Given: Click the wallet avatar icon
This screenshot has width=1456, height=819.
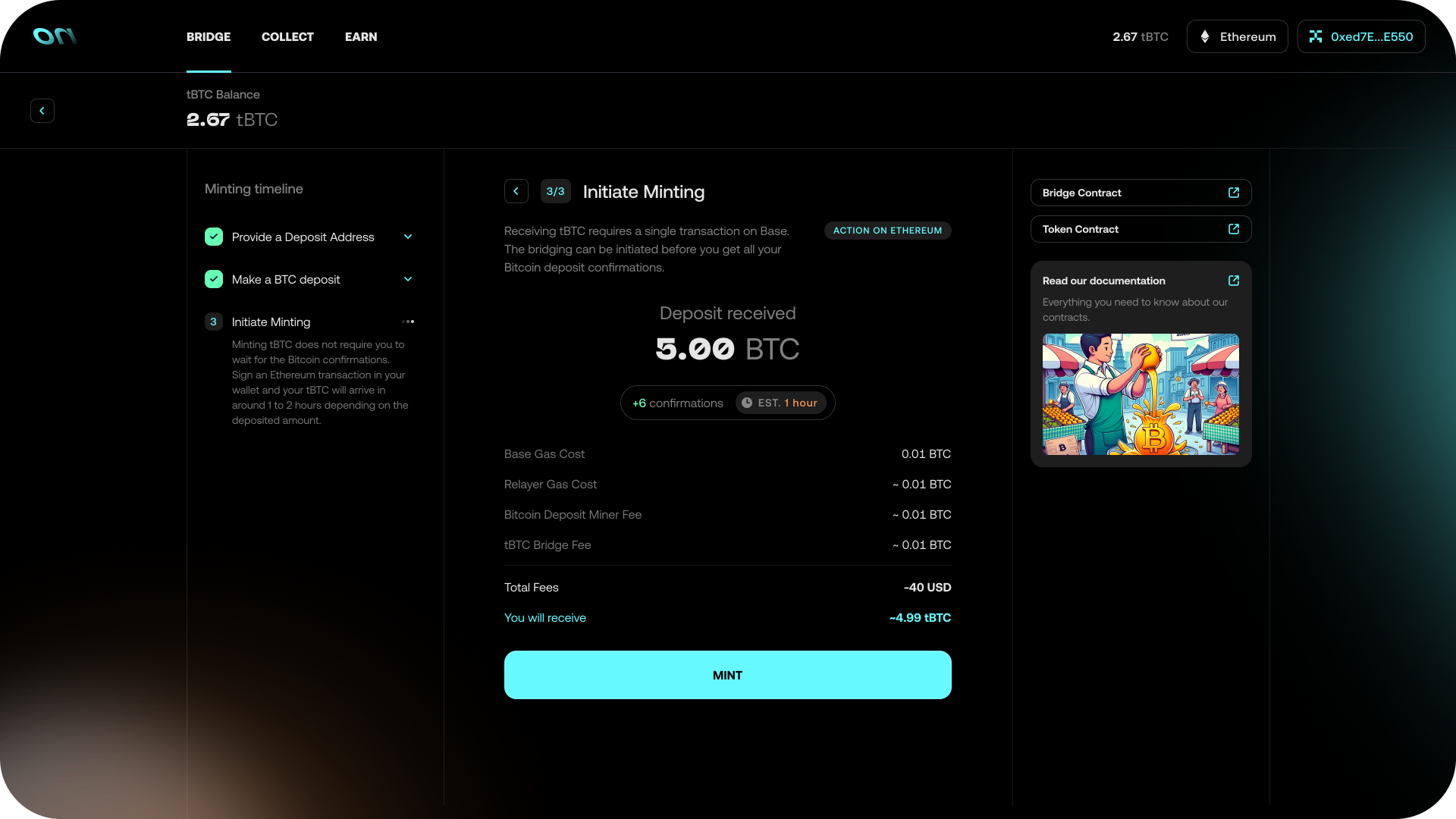Looking at the screenshot, I should [x=1316, y=36].
